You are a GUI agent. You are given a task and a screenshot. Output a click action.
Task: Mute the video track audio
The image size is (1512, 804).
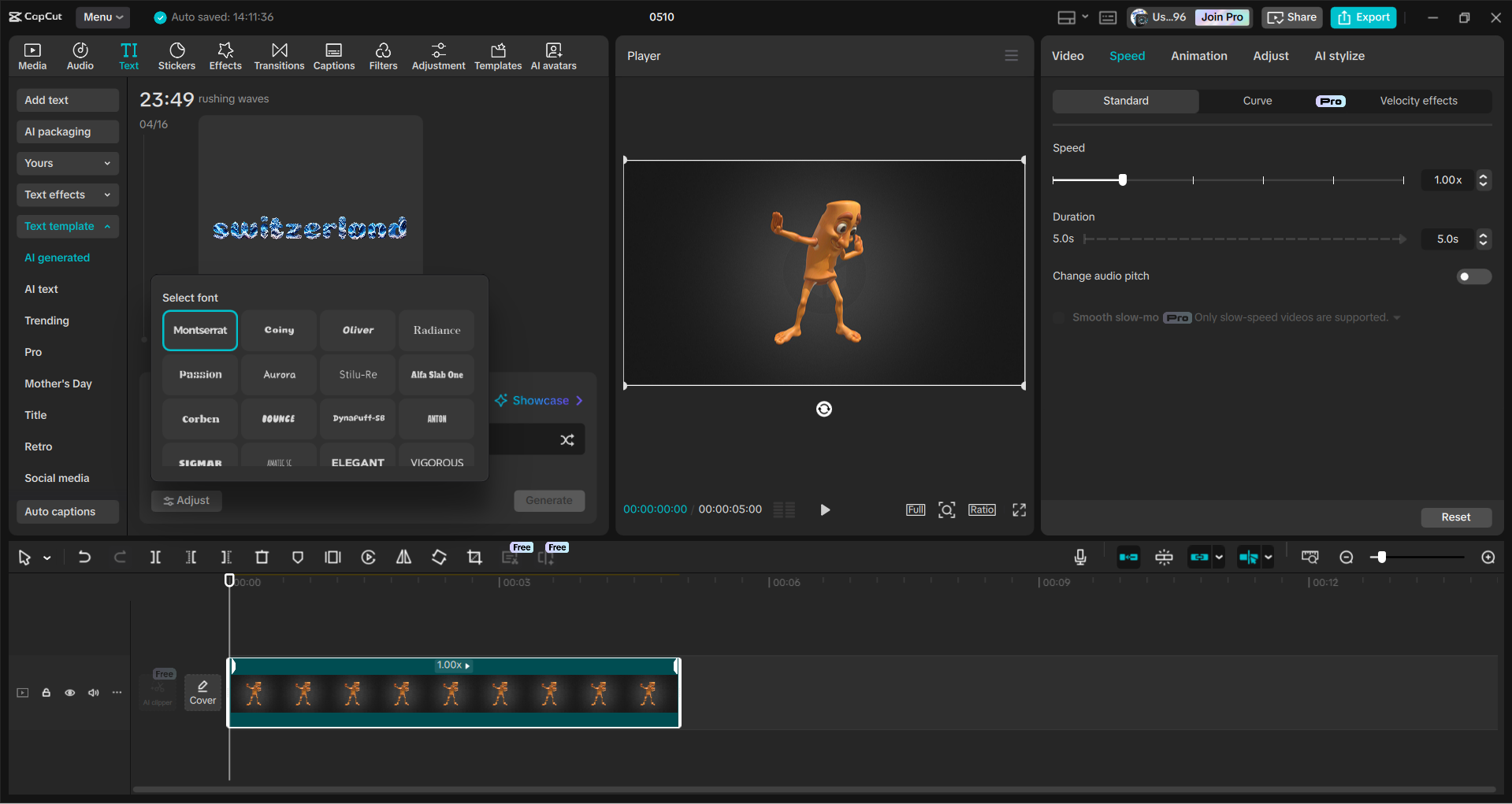pos(94,692)
